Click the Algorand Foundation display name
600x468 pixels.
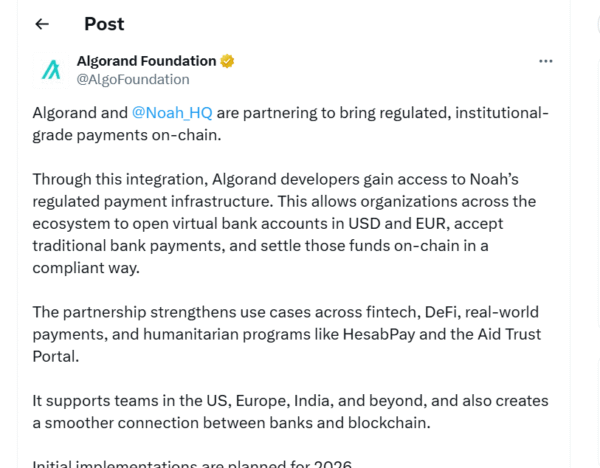[x=146, y=61]
